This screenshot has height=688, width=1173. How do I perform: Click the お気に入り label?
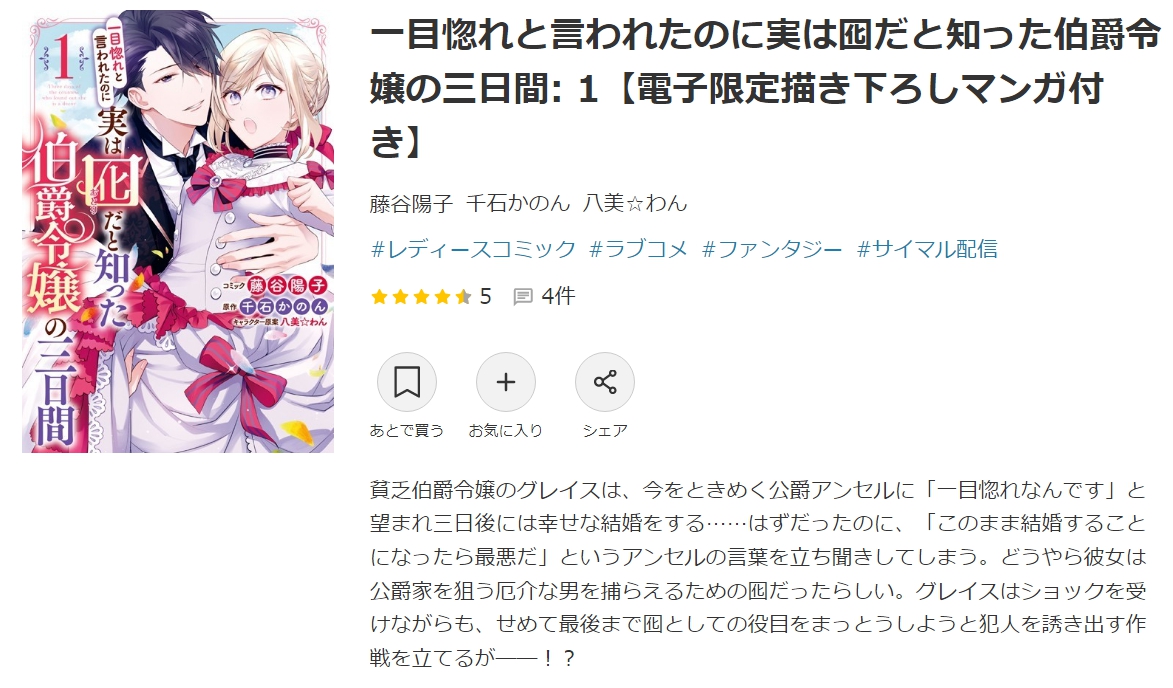point(506,431)
